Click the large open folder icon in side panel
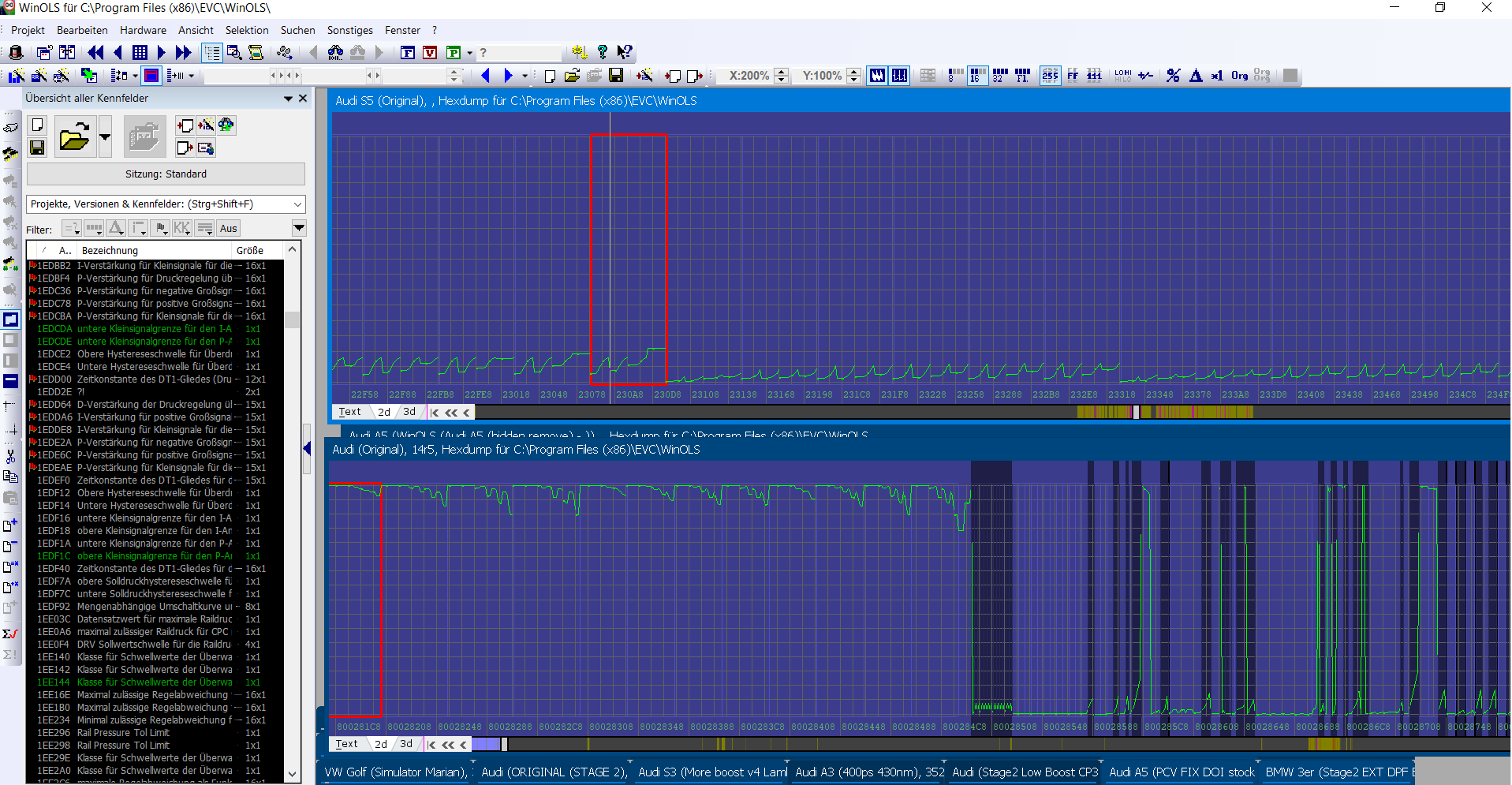Image resolution: width=1512 pixels, height=785 pixels. point(75,136)
